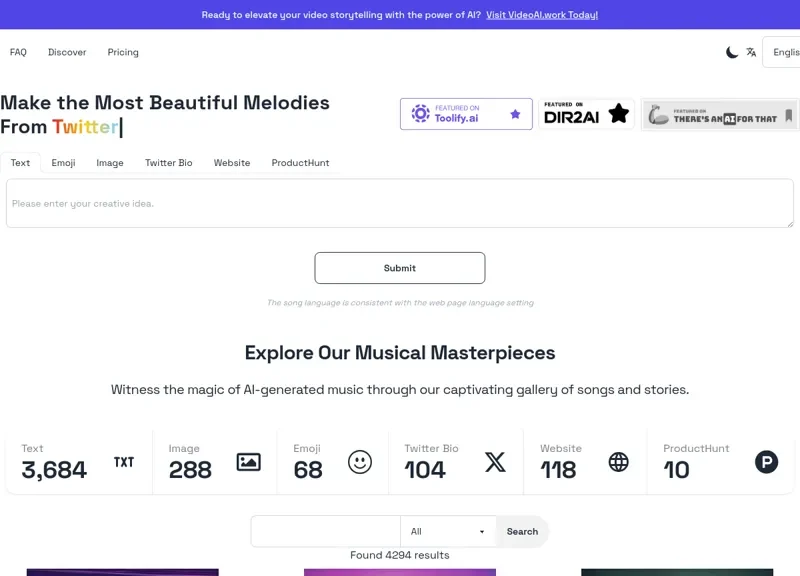Select the Text tab
The height and width of the screenshot is (576, 800).
point(20,163)
